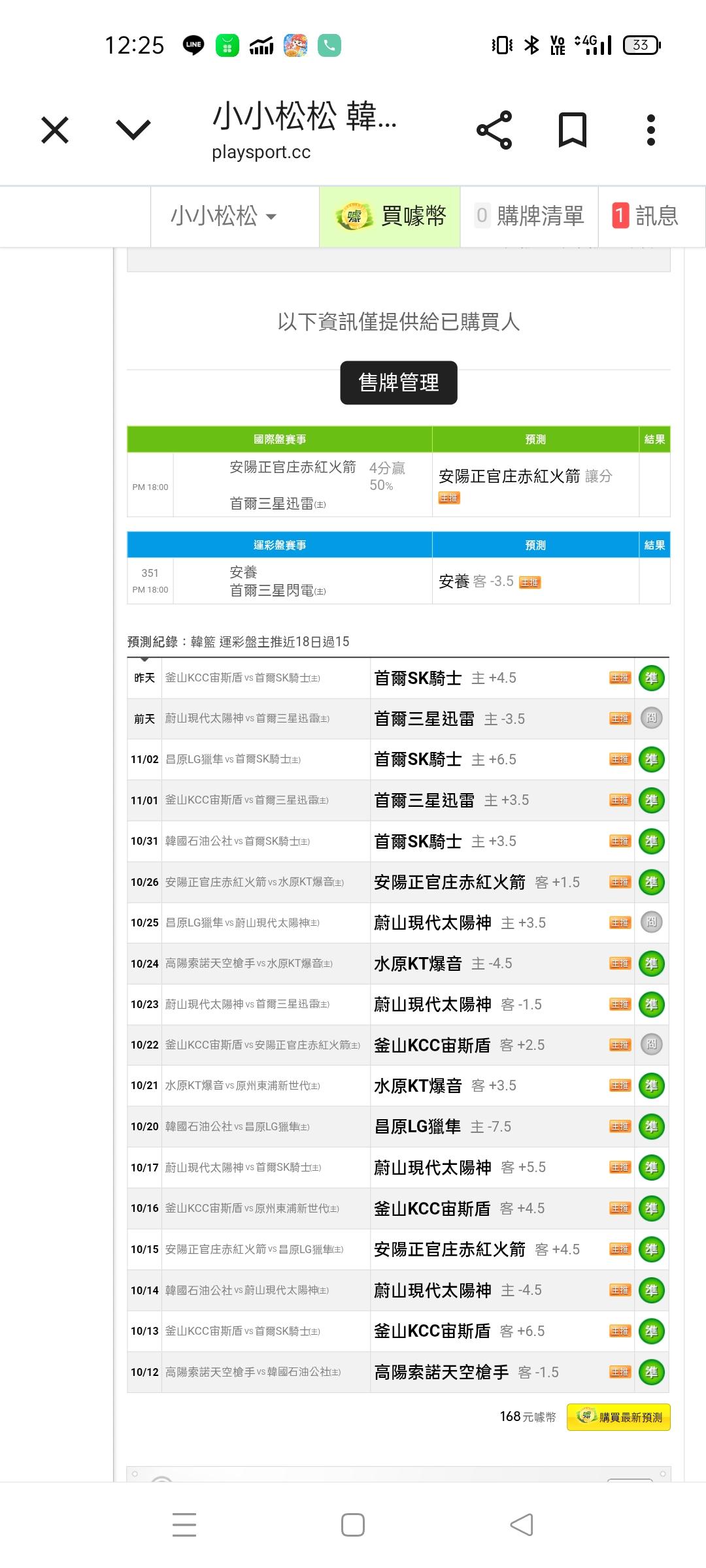Tap the green phone notification icon
706x1568 pixels.
coord(329,45)
